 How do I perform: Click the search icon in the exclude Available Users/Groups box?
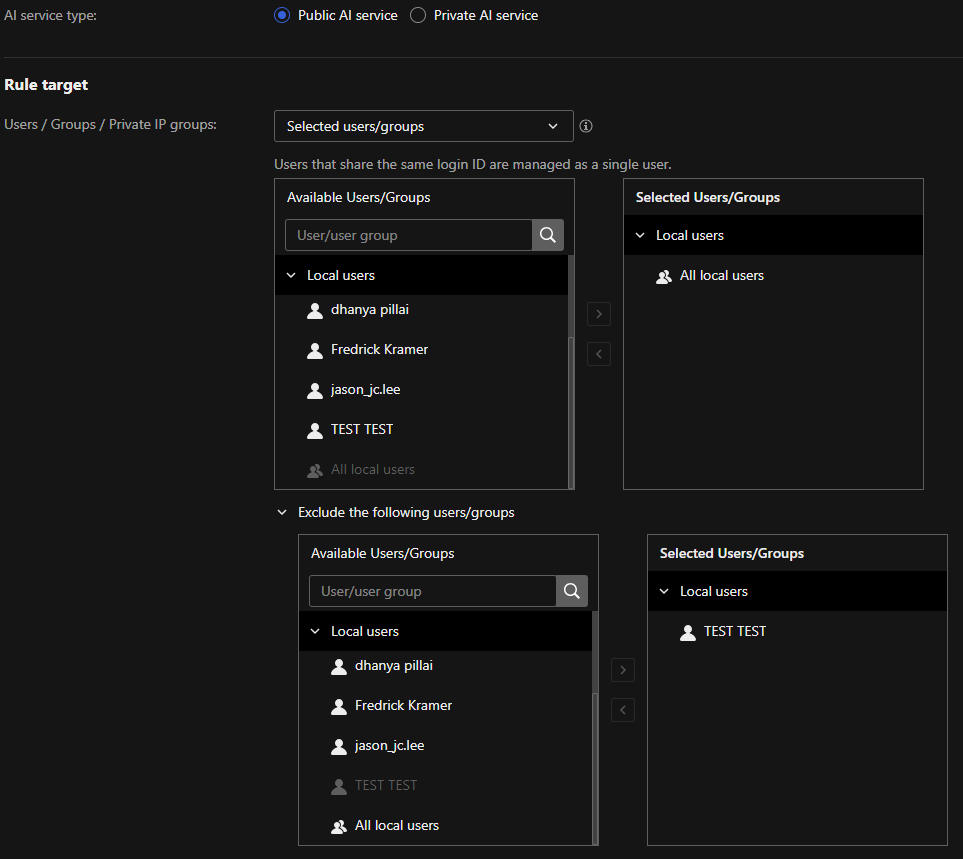(x=571, y=591)
